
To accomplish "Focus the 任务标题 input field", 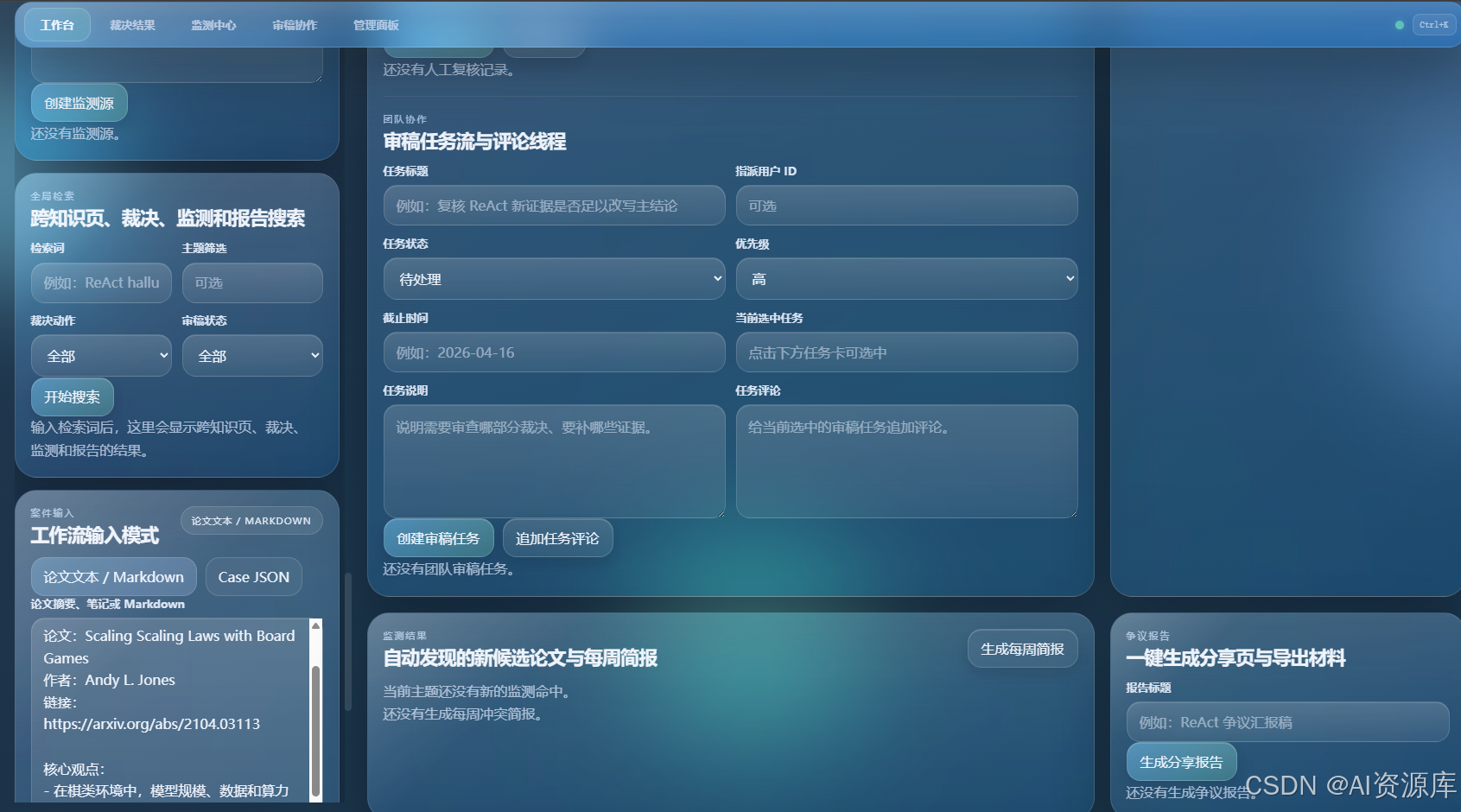I will 555,206.
